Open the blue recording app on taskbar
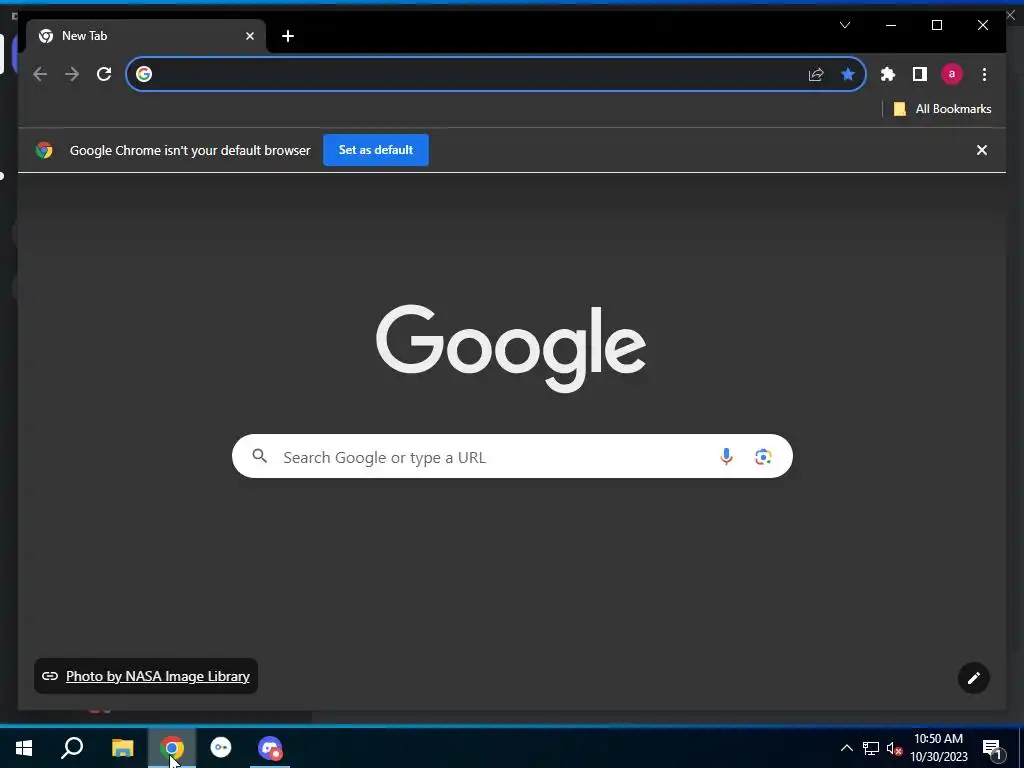This screenshot has width=1024, height=768. pyautogui.click(x=270, y=748)
